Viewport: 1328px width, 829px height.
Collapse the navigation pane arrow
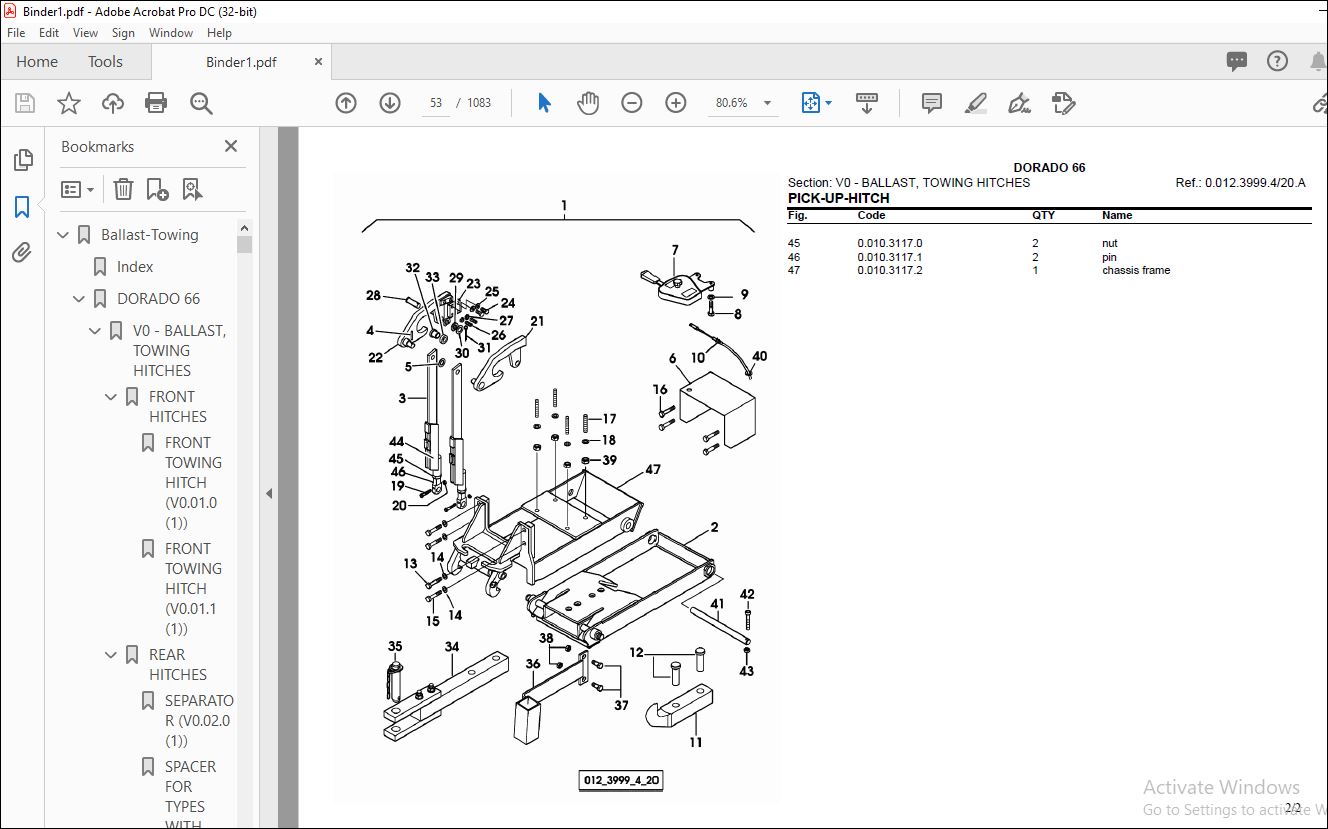click(x=268, y=493)
